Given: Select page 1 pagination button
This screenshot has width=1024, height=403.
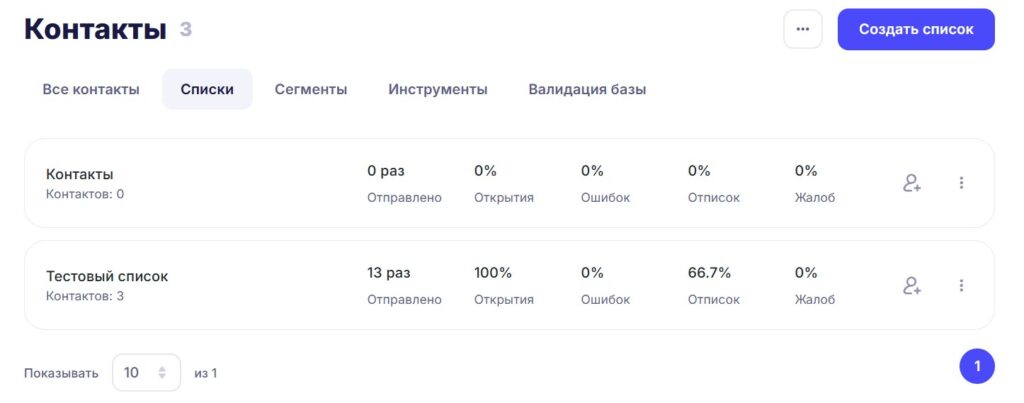Looking at the screenshot, I should 976,366.
